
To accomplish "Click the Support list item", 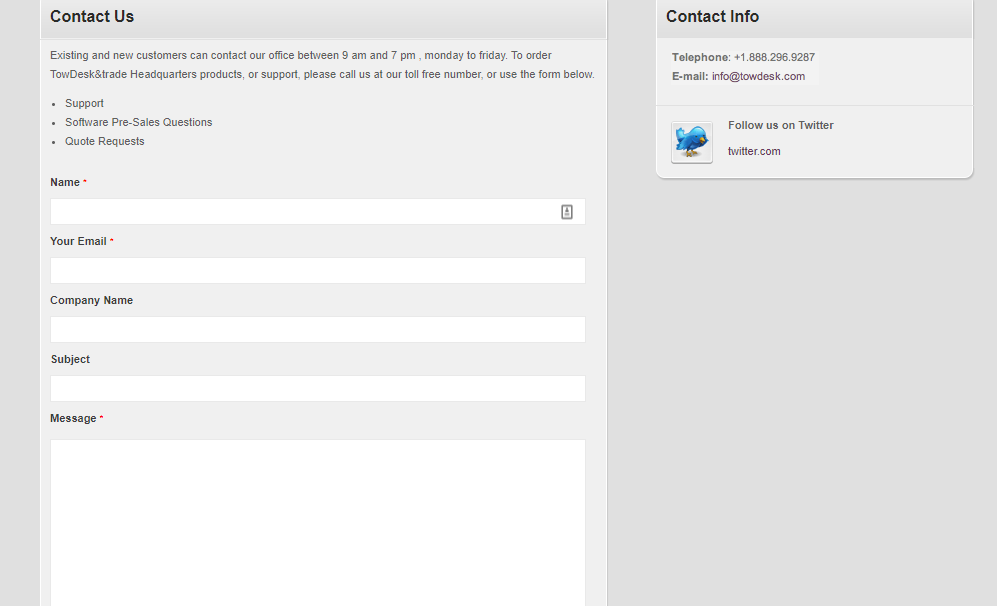I will (x=84, y=103).
